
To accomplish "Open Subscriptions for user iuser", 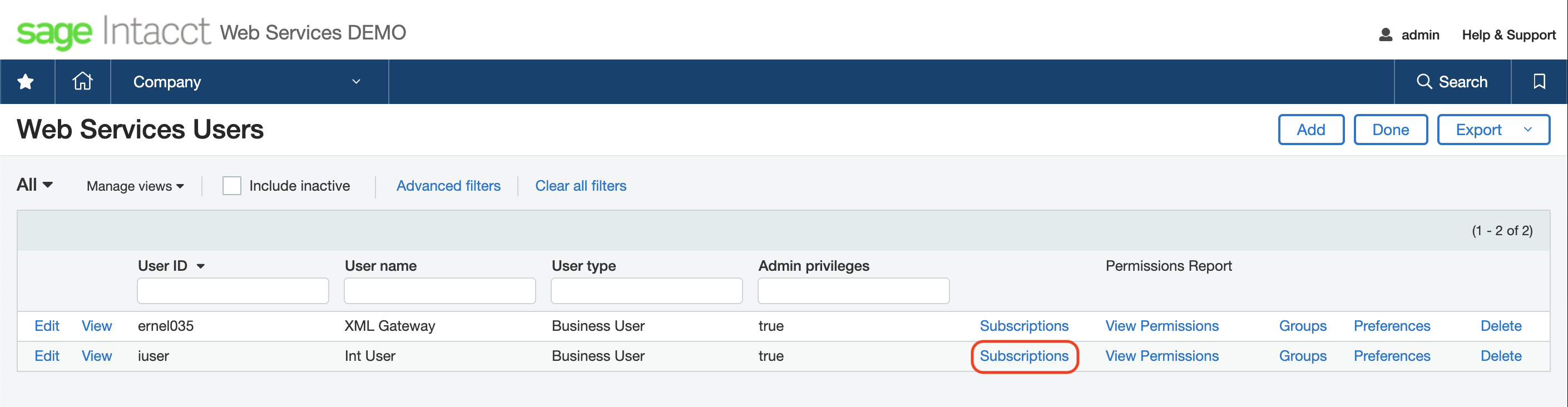I will tap(1024, 356).
